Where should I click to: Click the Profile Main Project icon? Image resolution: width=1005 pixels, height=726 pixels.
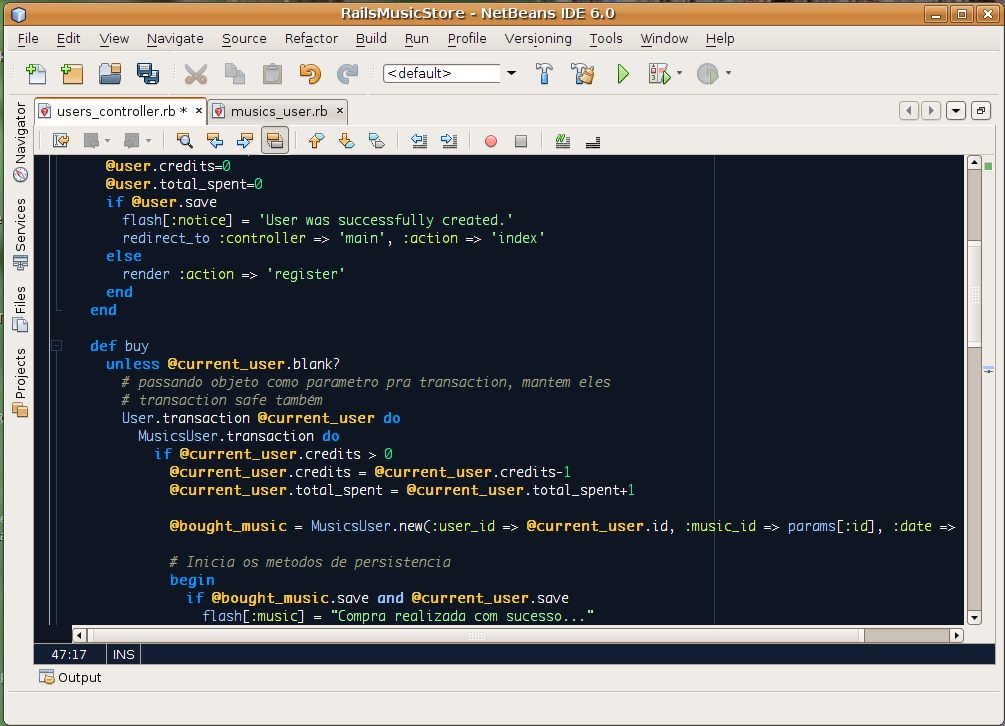click(708, 74)
